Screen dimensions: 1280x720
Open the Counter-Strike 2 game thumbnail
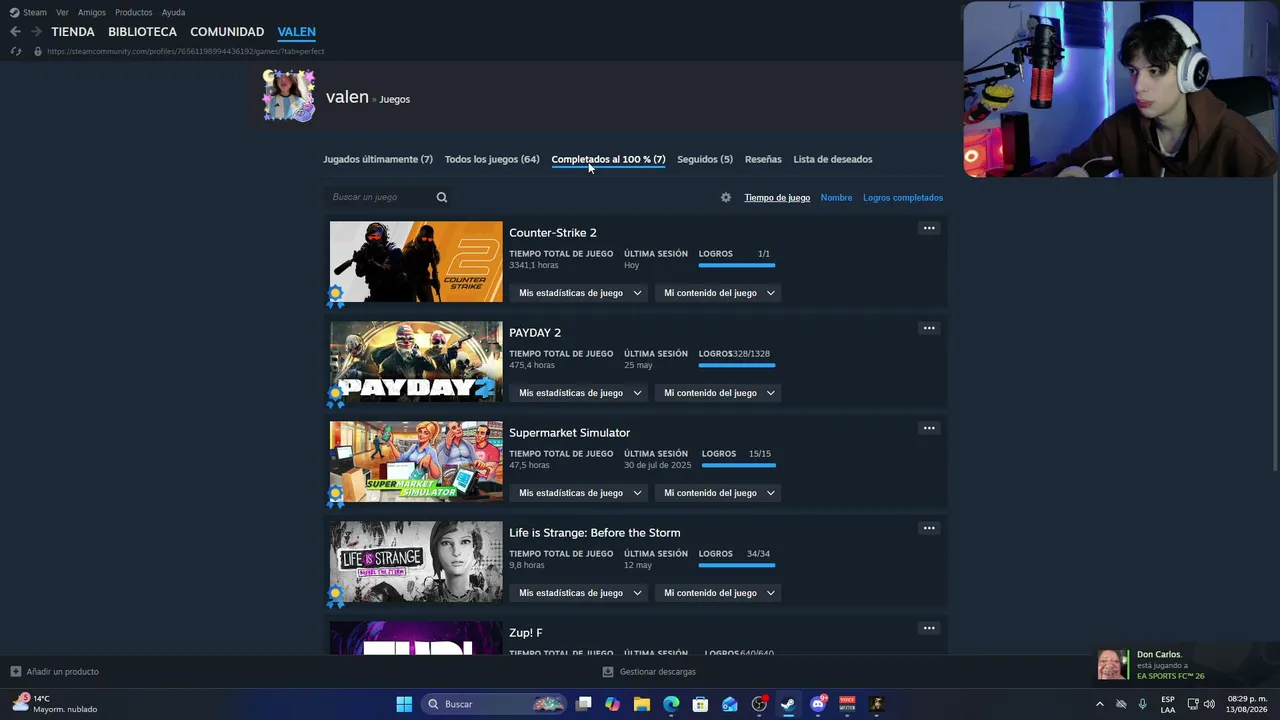pos(416,262)
